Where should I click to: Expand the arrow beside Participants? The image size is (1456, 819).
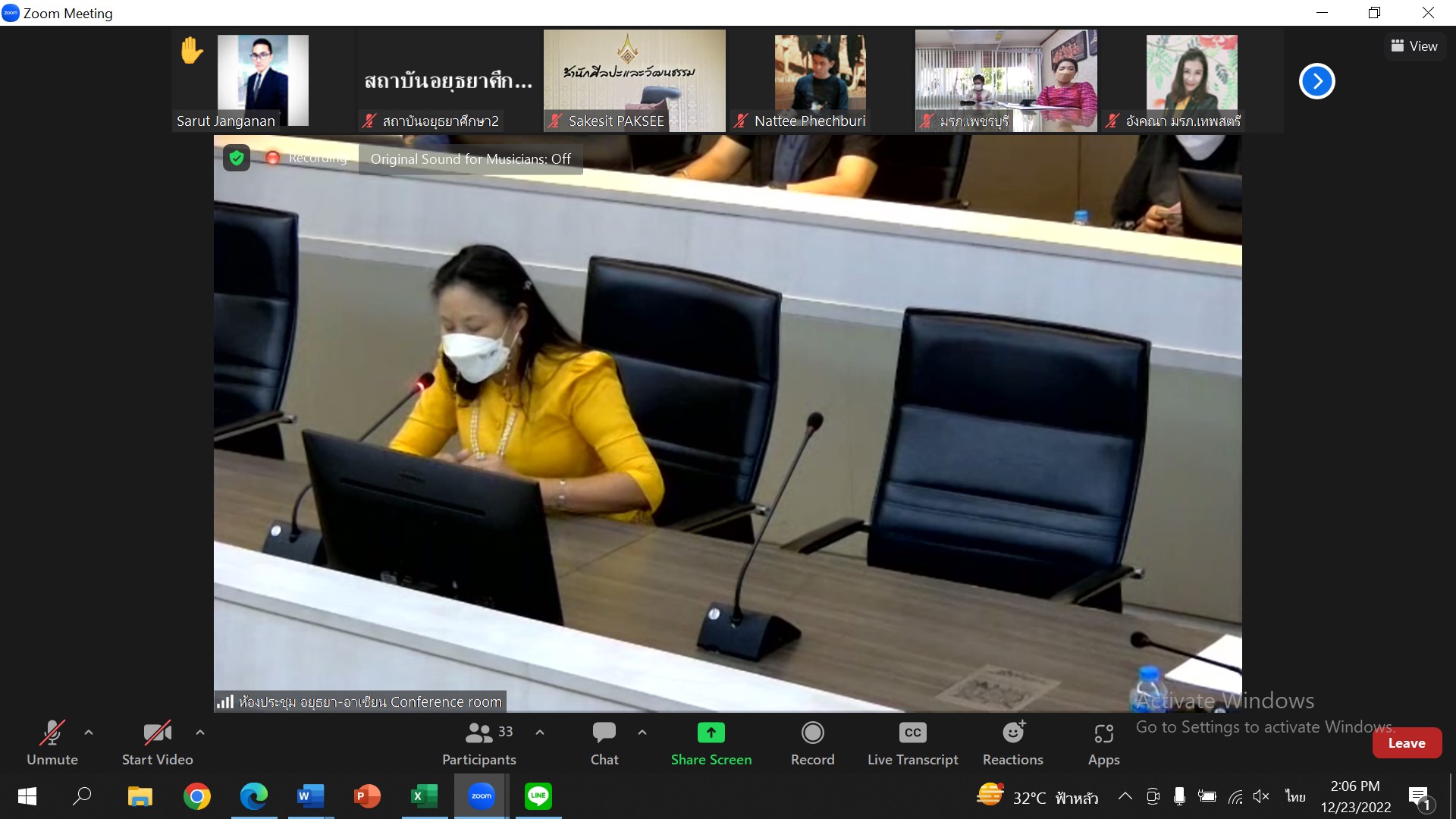[x=540, y=733]
